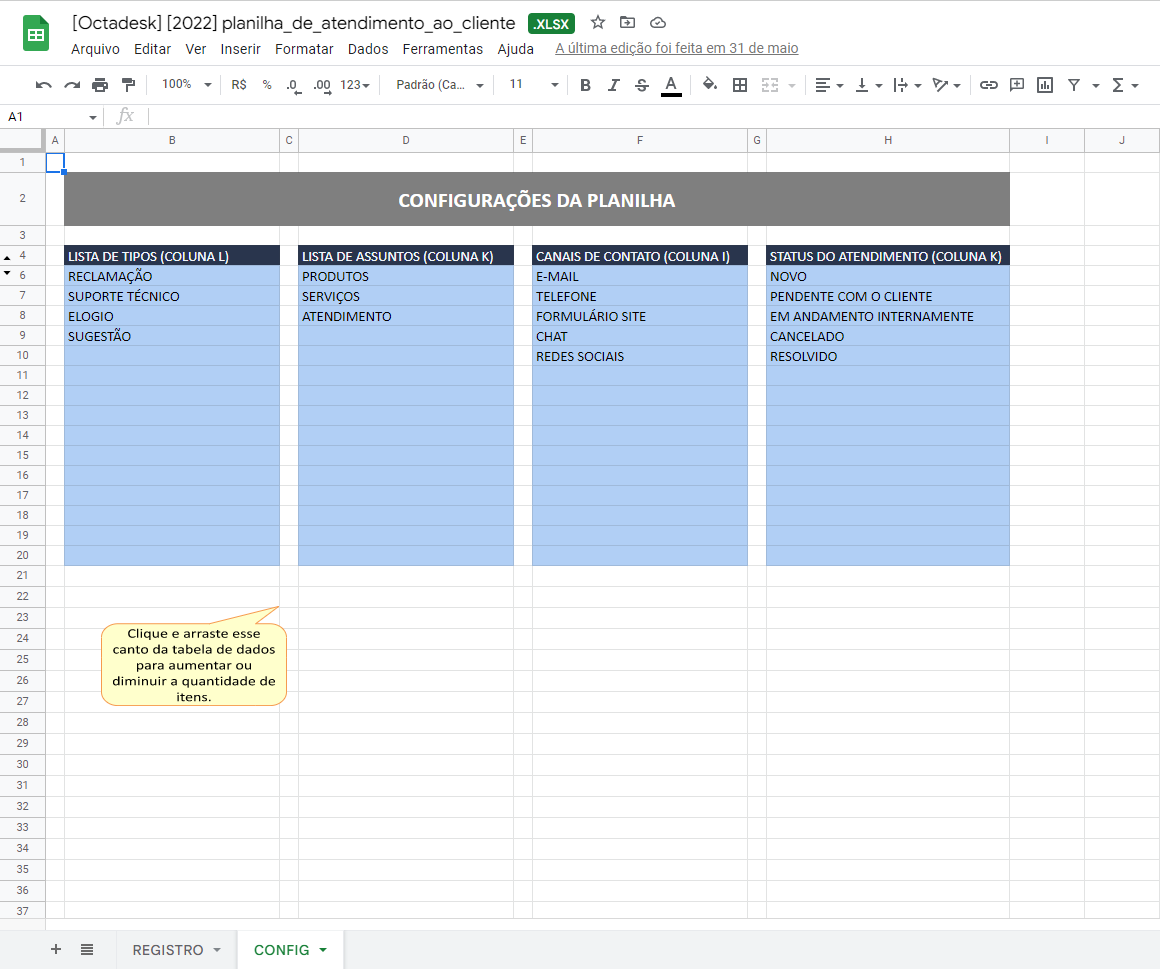The height and width of the screenshot is (969, 1160).
Task: Add a new sheet with the plus button
Action: [55, 948]
